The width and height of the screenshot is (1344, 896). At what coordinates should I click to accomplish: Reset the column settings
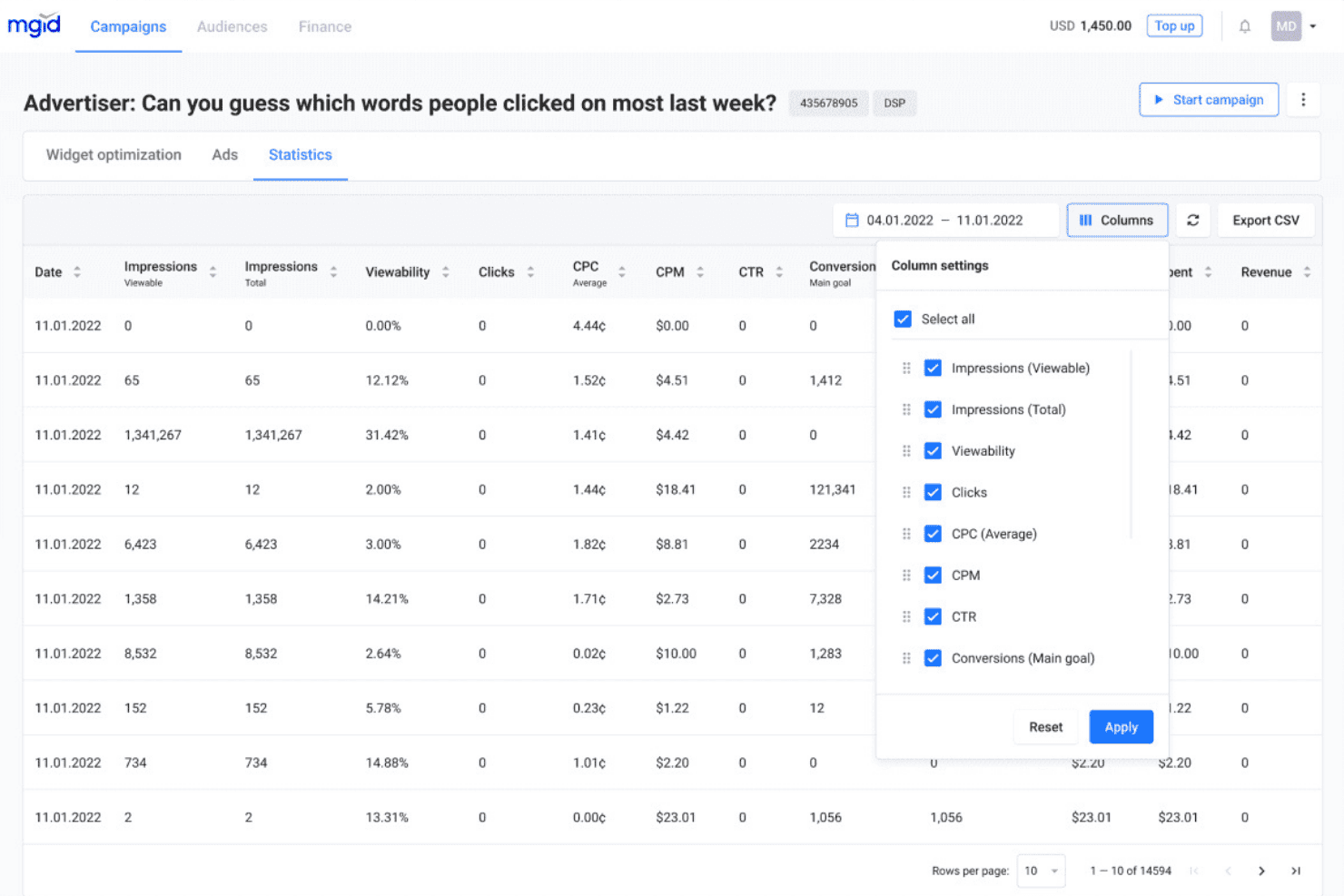tap(1045, 726)
